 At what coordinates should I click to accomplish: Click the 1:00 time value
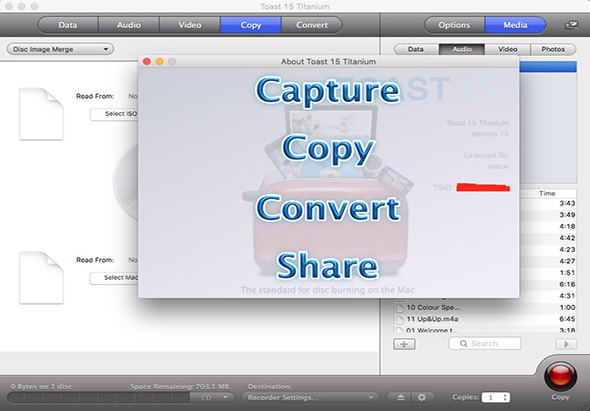point(567,307)
